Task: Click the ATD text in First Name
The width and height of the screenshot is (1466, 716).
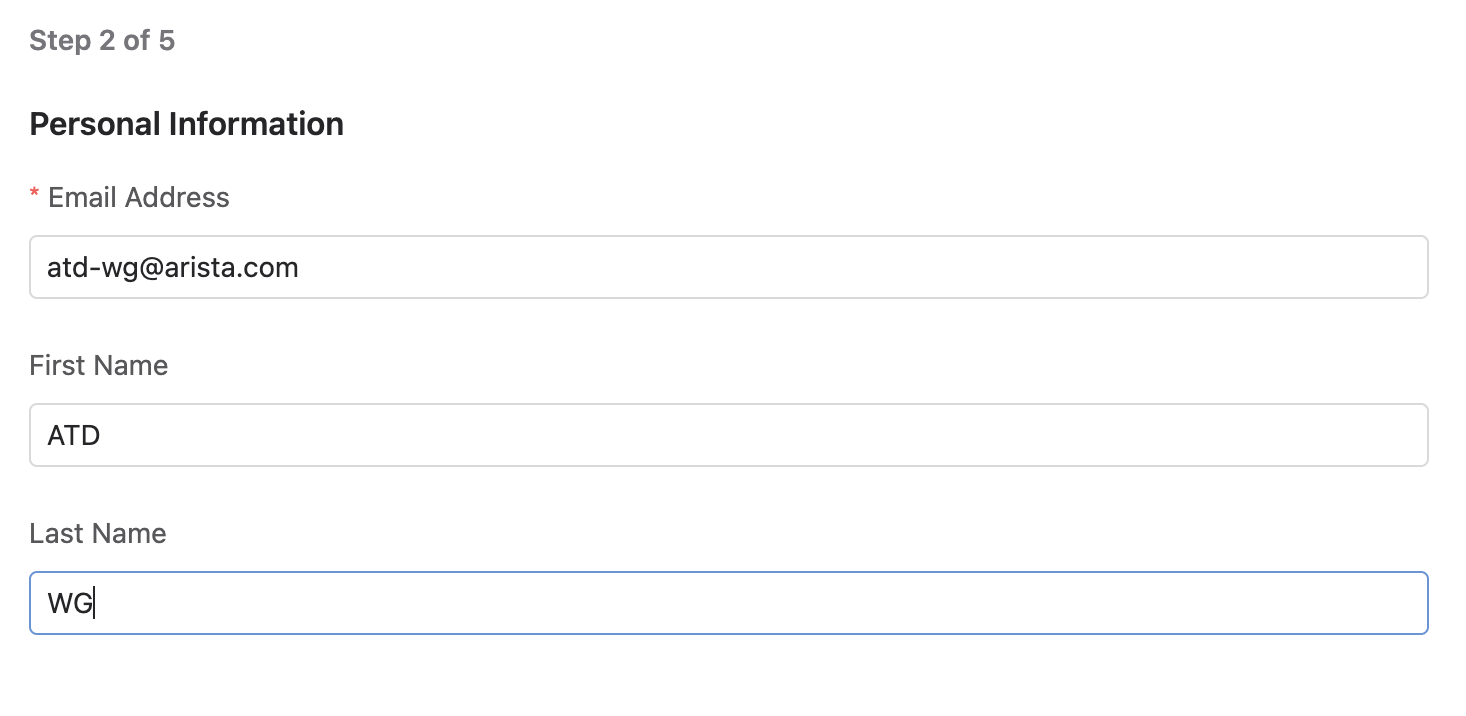Action: (x=74, y=436)
